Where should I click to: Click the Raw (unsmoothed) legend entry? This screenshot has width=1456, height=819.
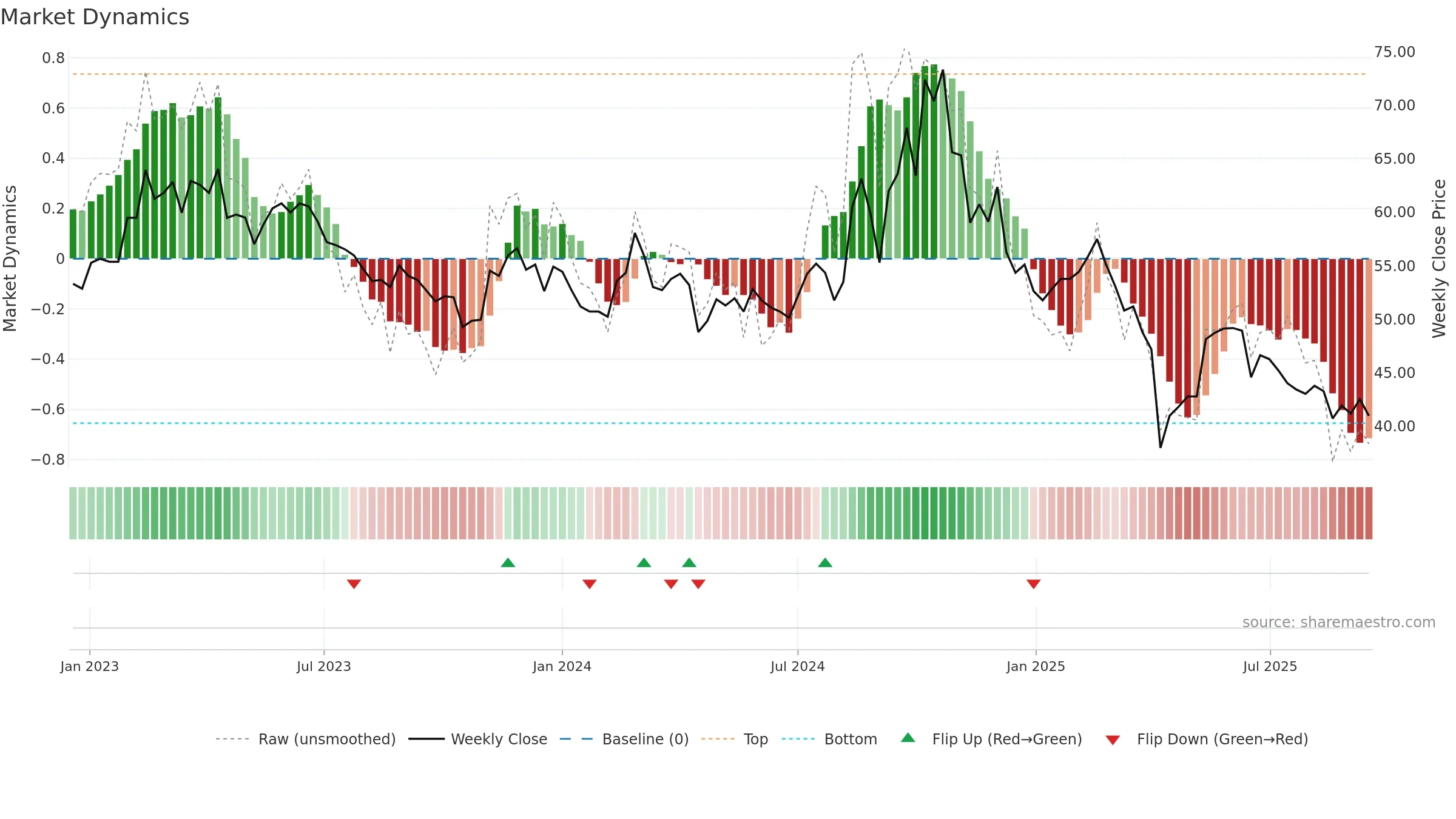click(306, 739)
